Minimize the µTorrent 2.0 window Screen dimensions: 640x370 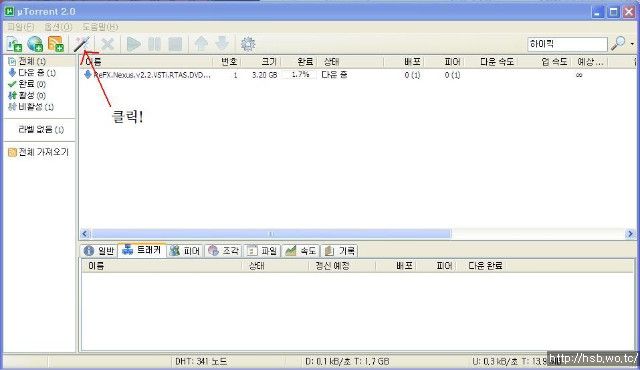coord(598,12)
